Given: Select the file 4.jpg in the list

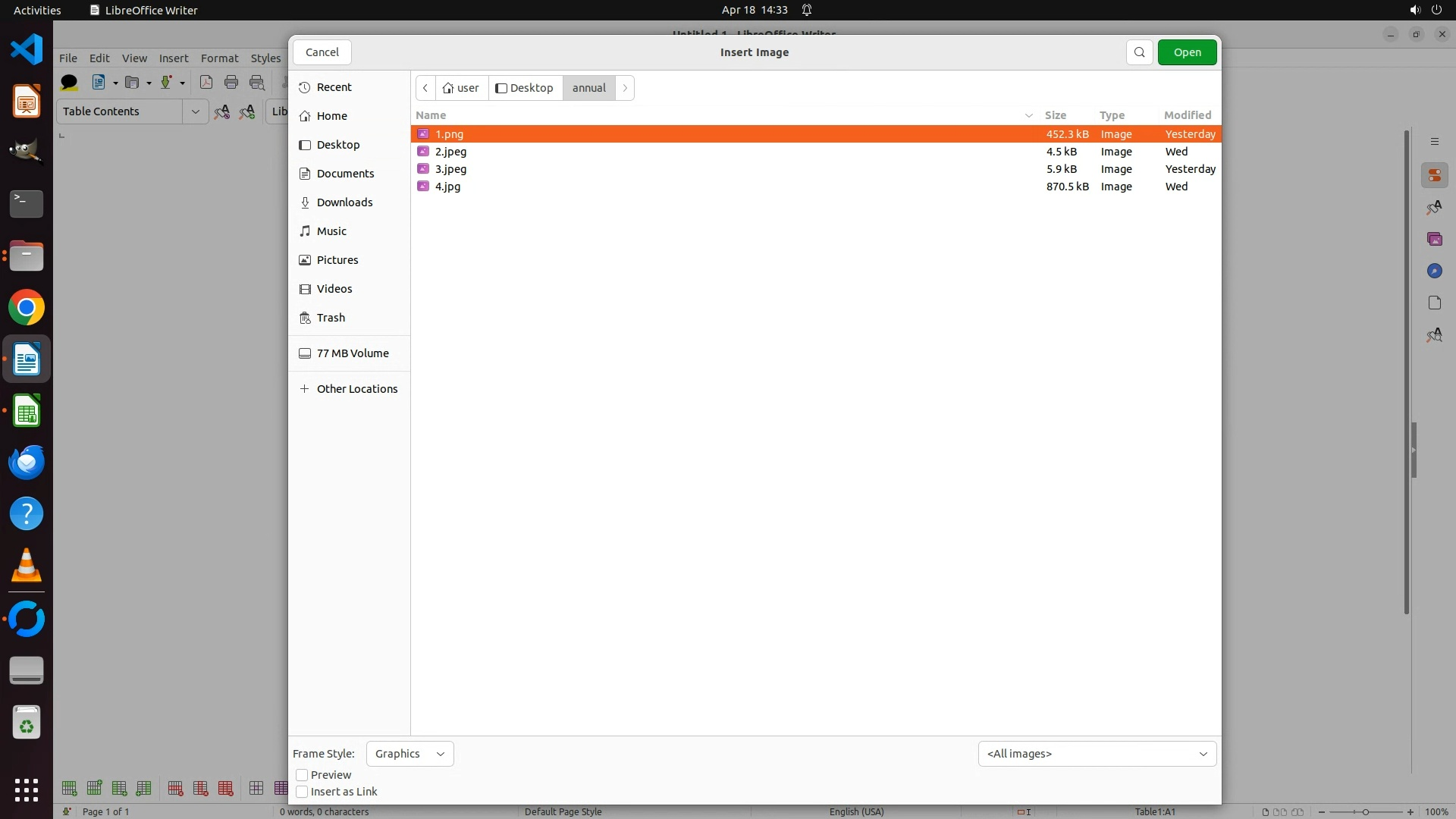Looking at the screenshot, I should click(447, 187).
